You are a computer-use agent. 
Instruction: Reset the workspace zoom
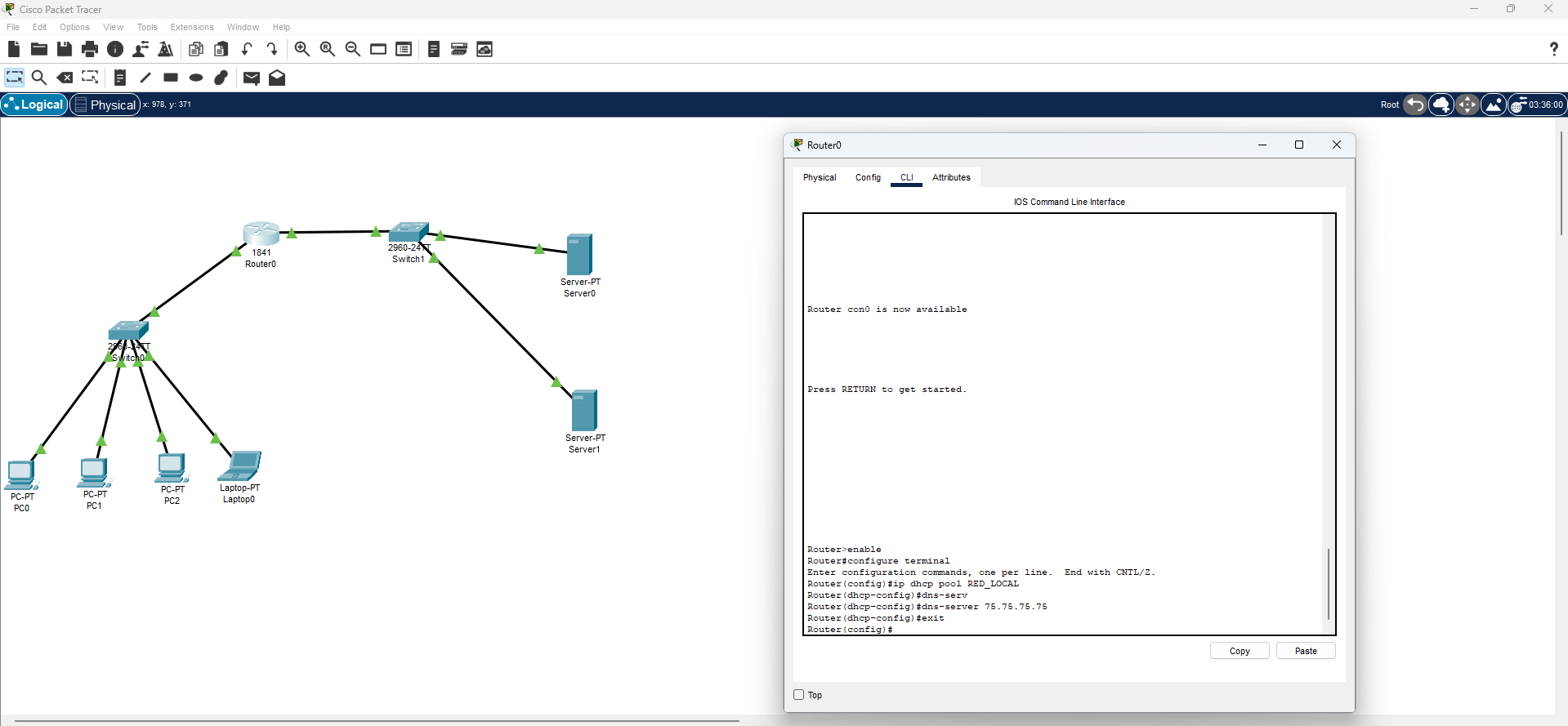(328, 49)
